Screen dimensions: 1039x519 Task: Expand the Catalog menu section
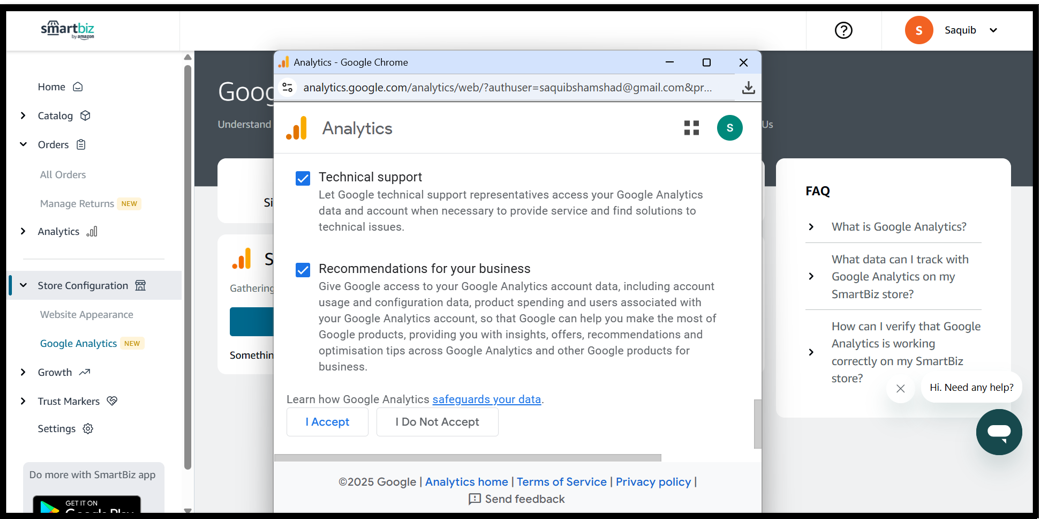pos(24,116)
